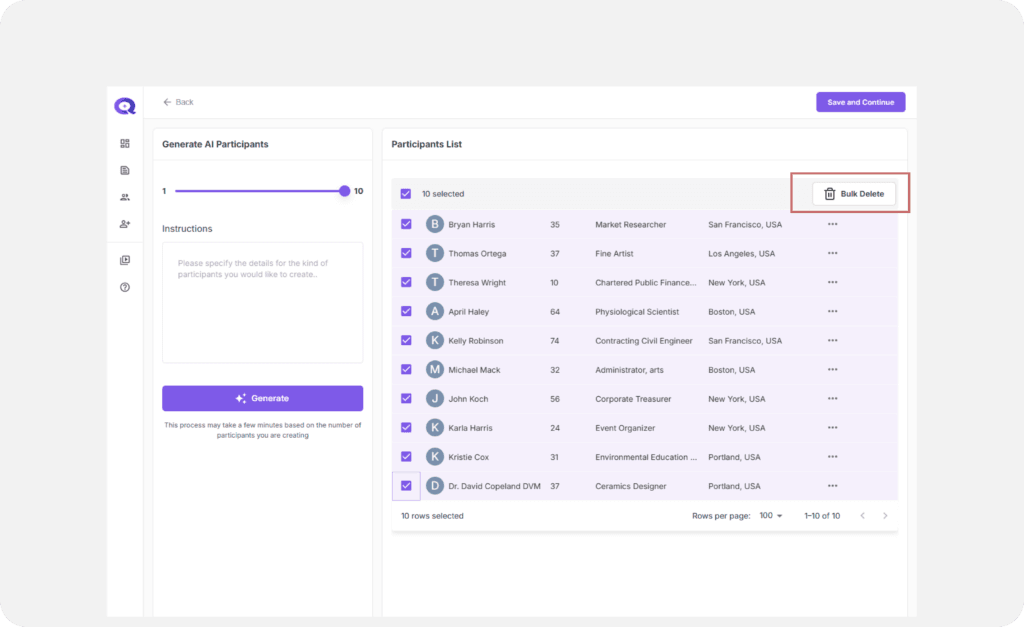1024x627 pixels.
Task: Uncheck the select-all checkbox in the header
Action: [406, 194]
